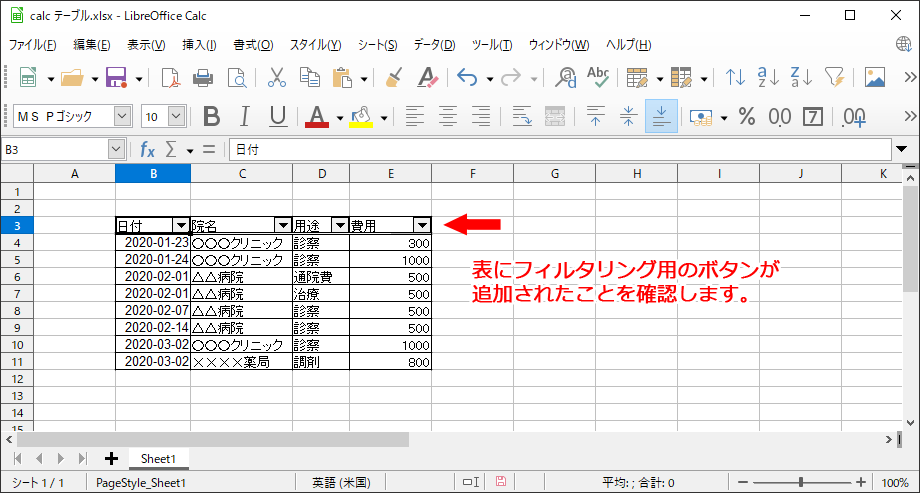Align cell text left
This screenshot has height=493, width=920.
tap(415, 116)
